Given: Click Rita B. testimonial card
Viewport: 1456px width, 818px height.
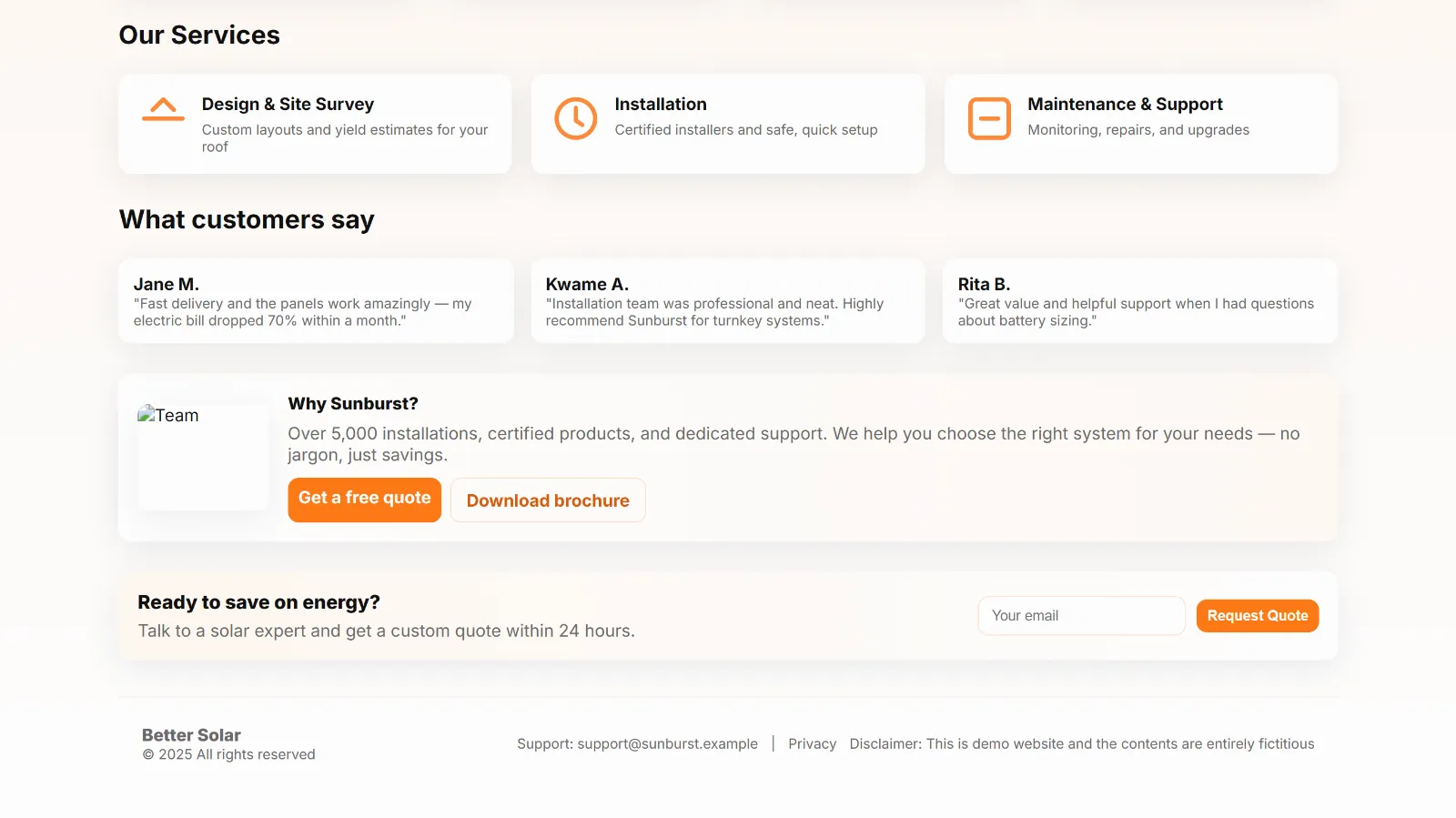Looking at the screenshot, I should pos(1139,301).
